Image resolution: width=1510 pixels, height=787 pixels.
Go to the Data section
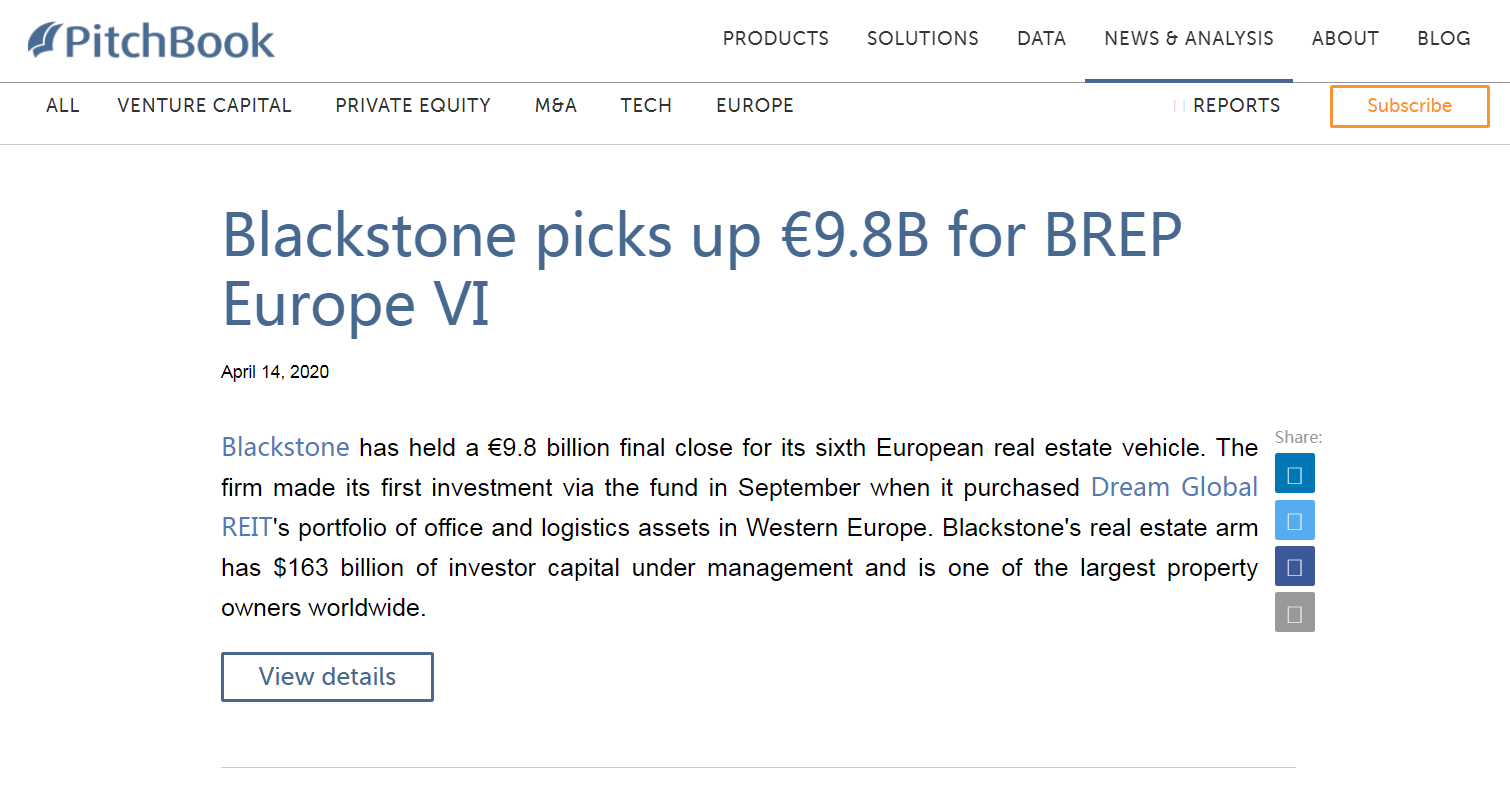tap(1041, 38)
